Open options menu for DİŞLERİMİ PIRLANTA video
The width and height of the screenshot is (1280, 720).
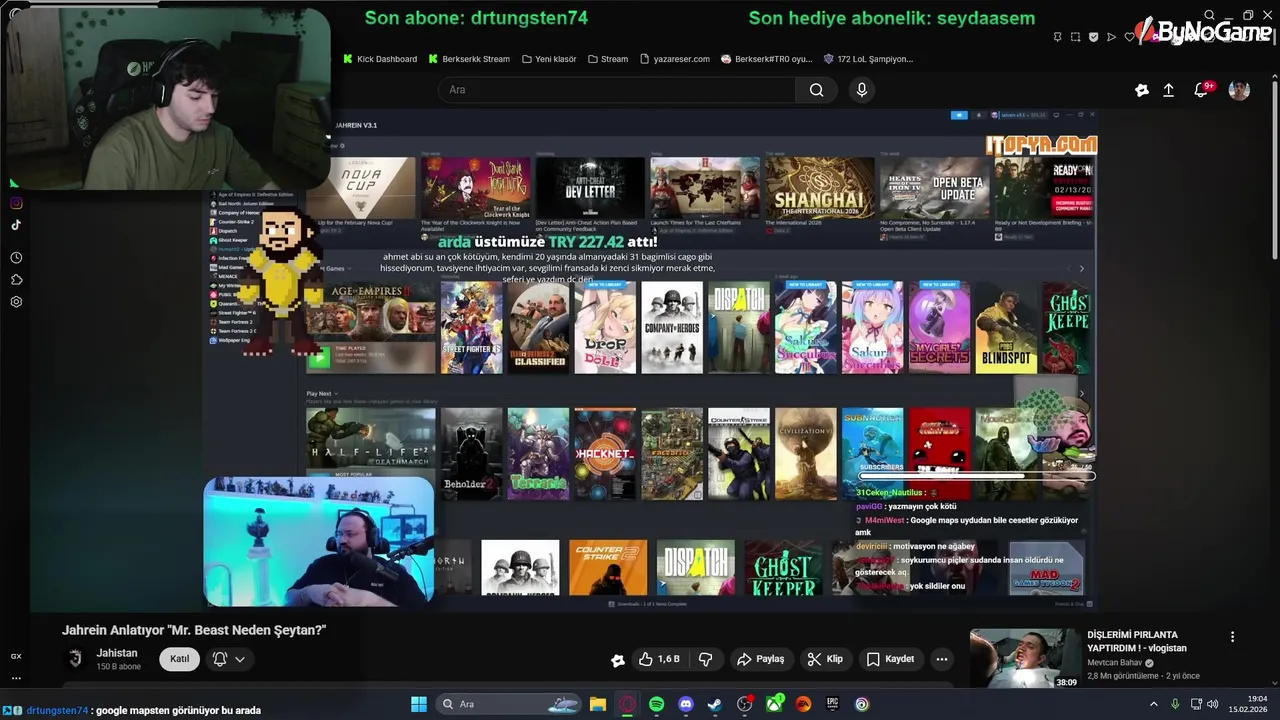click(1232, 637)
